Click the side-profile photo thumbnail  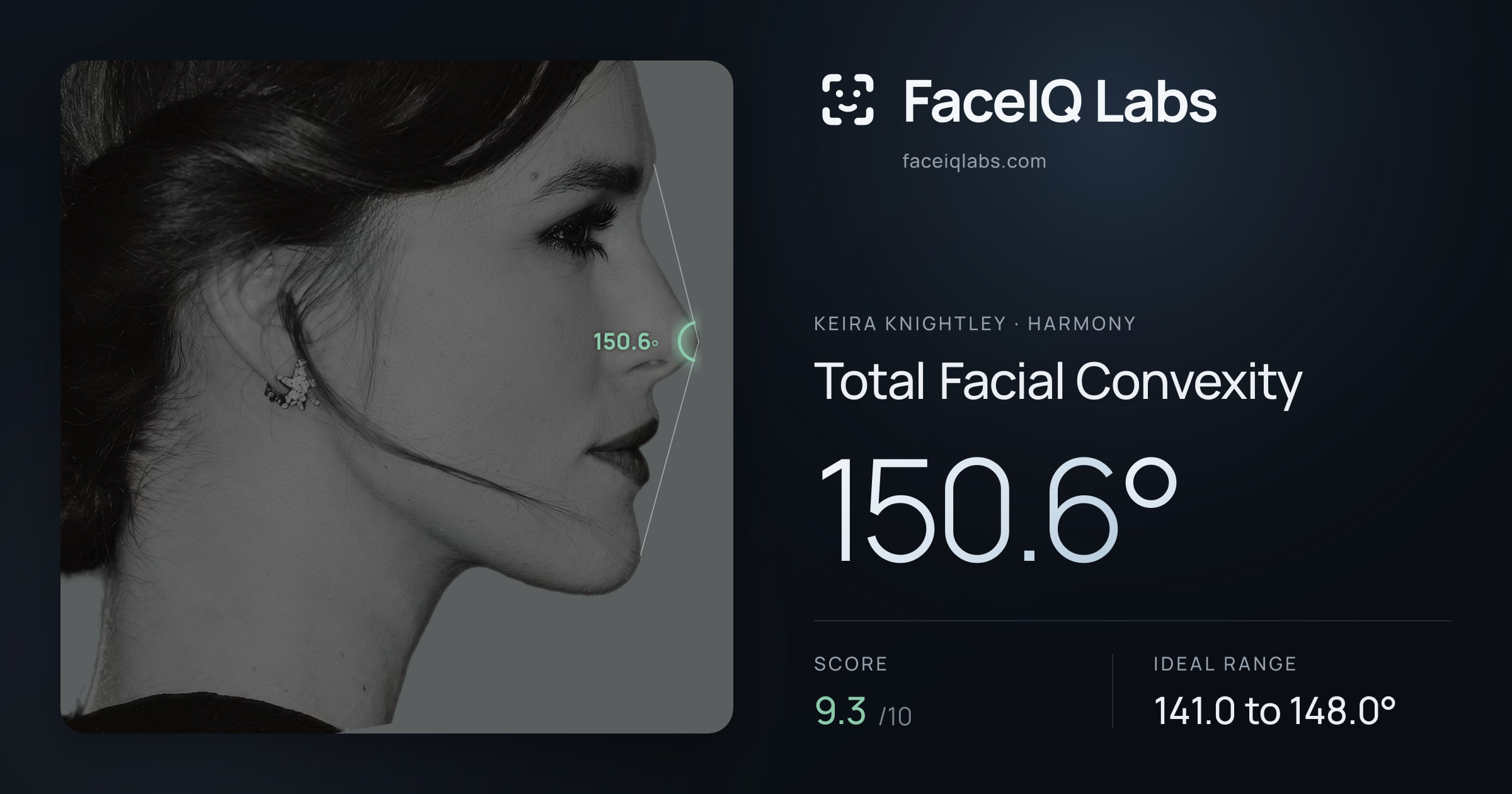(397, 397)
